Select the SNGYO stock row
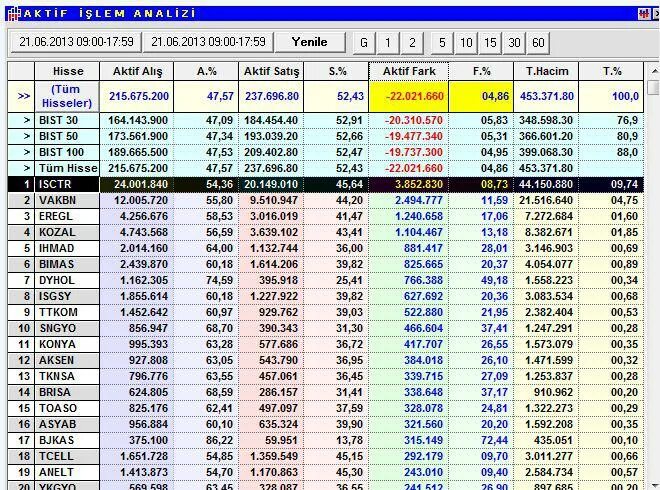The image size is (660, 490). [x=326, y=328]
